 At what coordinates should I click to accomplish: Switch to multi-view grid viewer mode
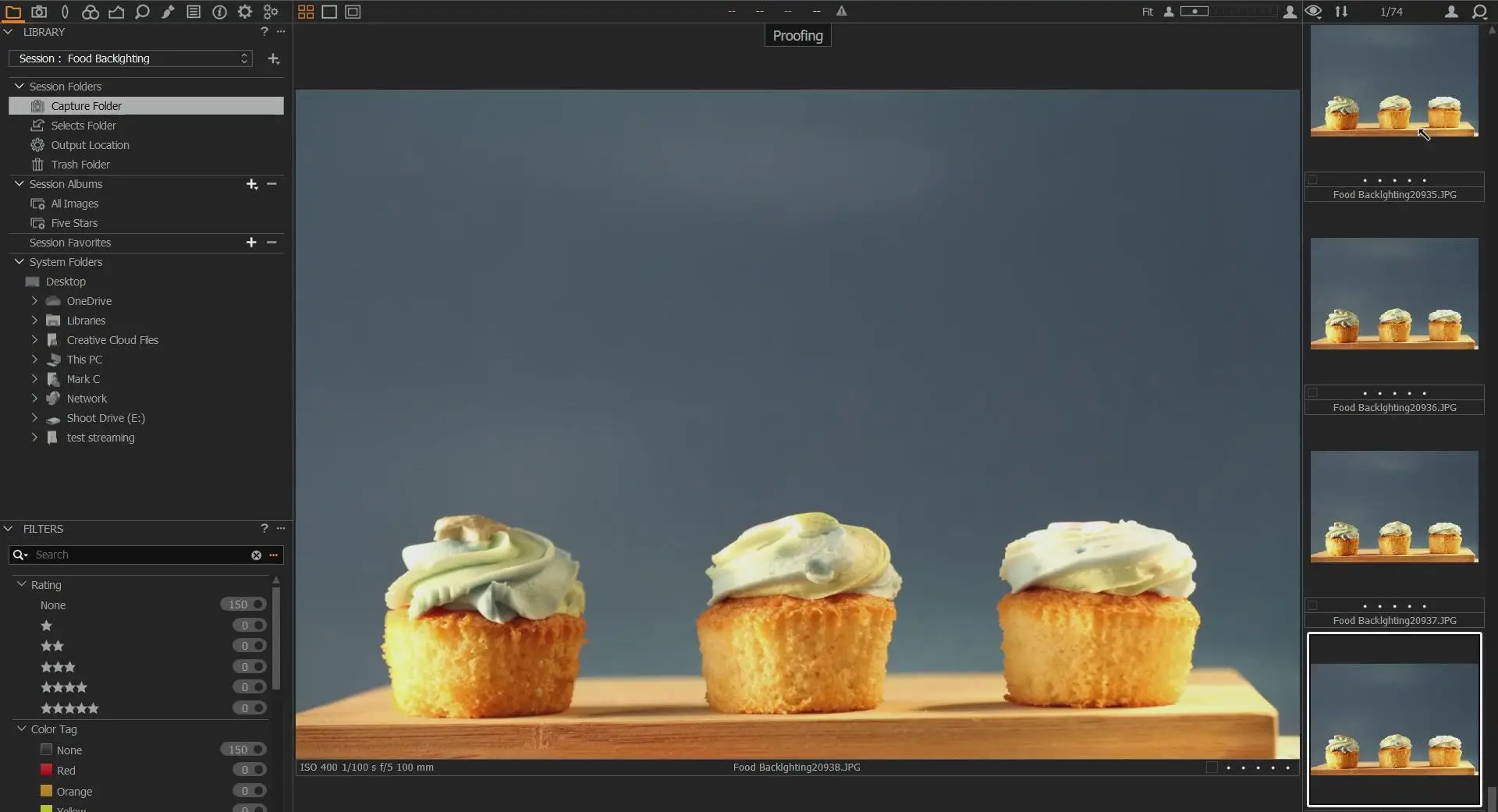(306, 12)
